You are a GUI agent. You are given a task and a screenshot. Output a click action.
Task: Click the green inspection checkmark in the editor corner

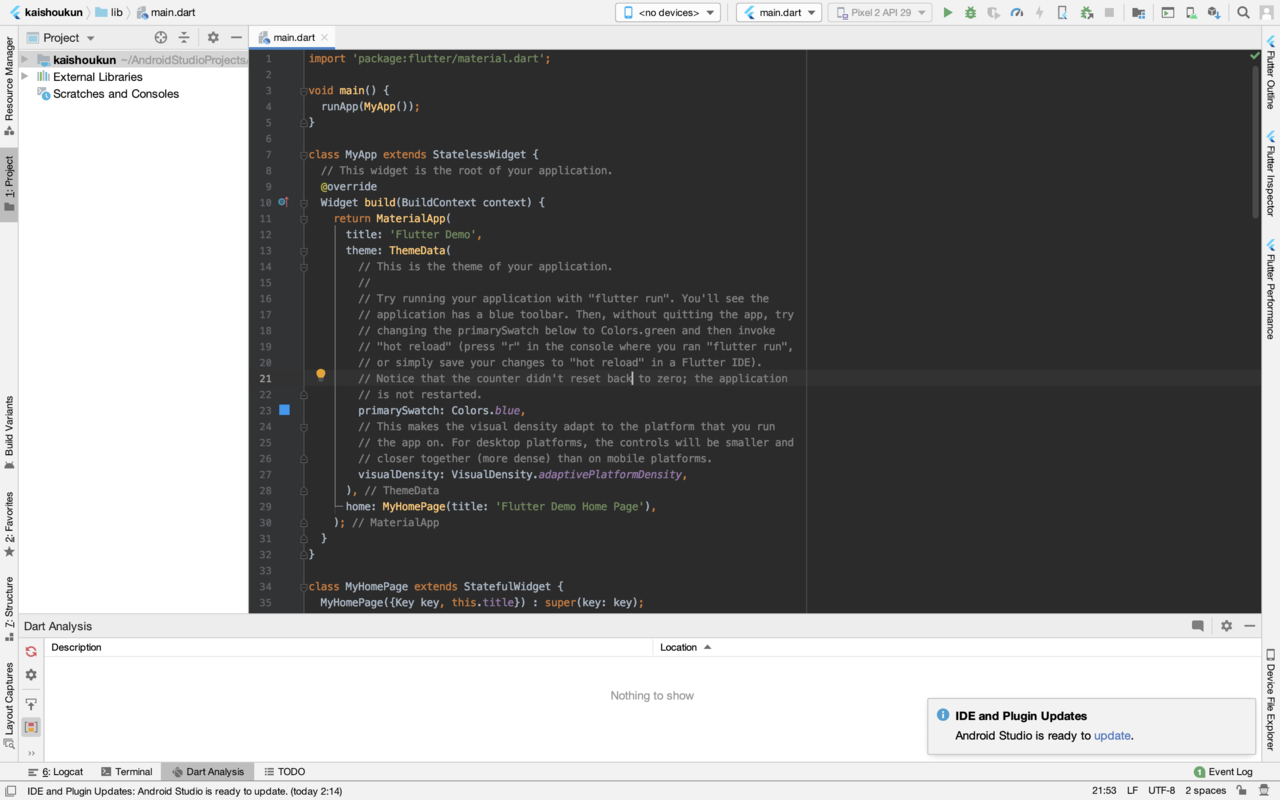pos(1255,56)
